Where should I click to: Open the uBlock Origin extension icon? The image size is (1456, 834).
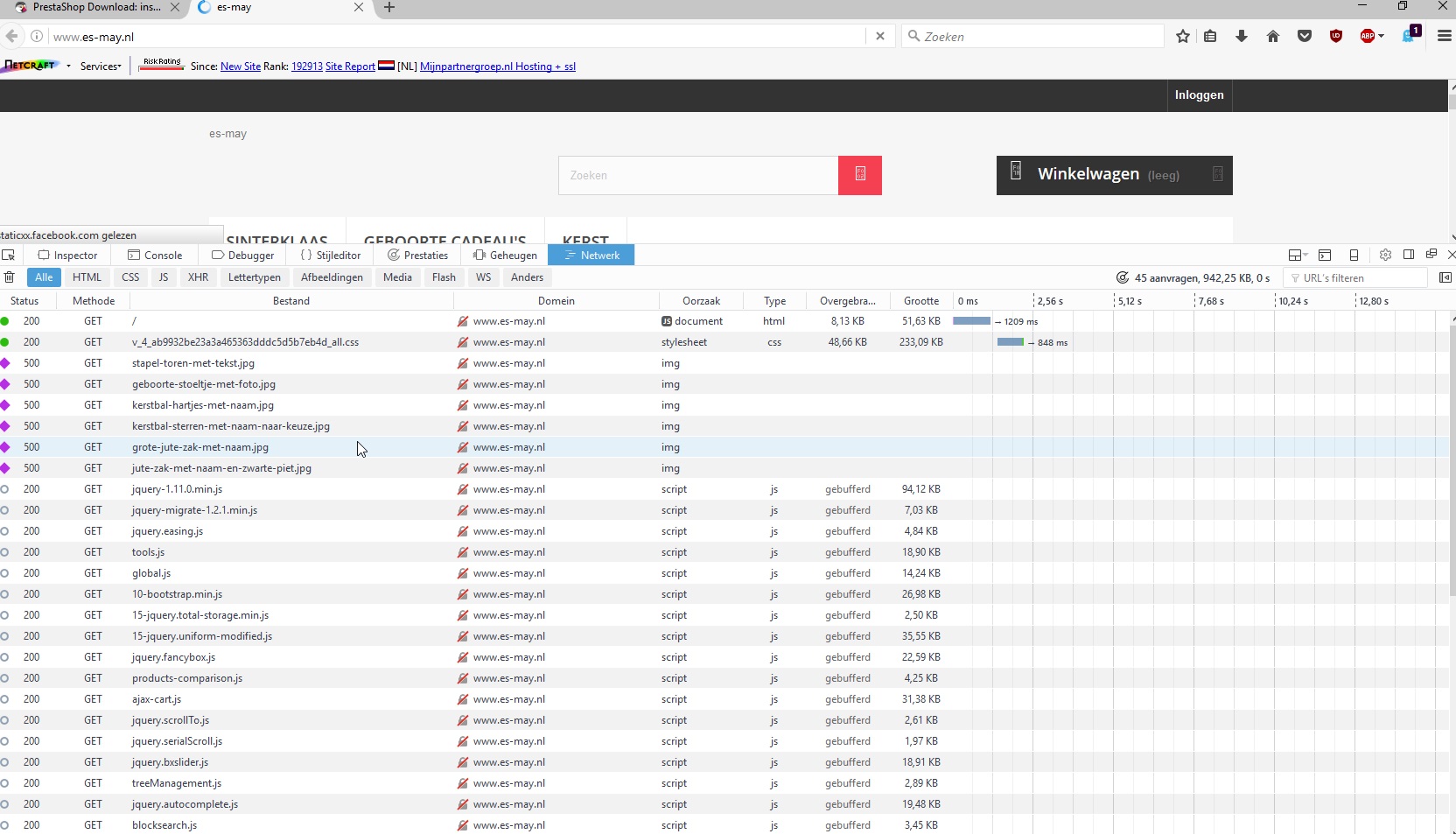coord(1336,37)
